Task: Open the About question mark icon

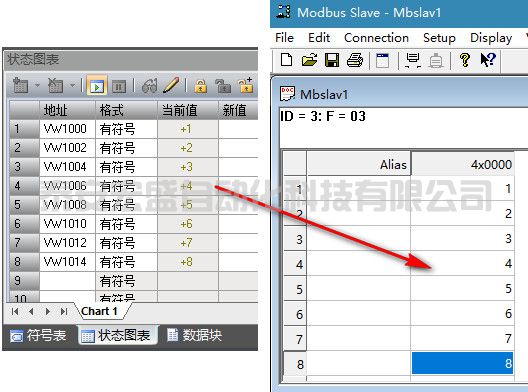Action: point(465,60)
